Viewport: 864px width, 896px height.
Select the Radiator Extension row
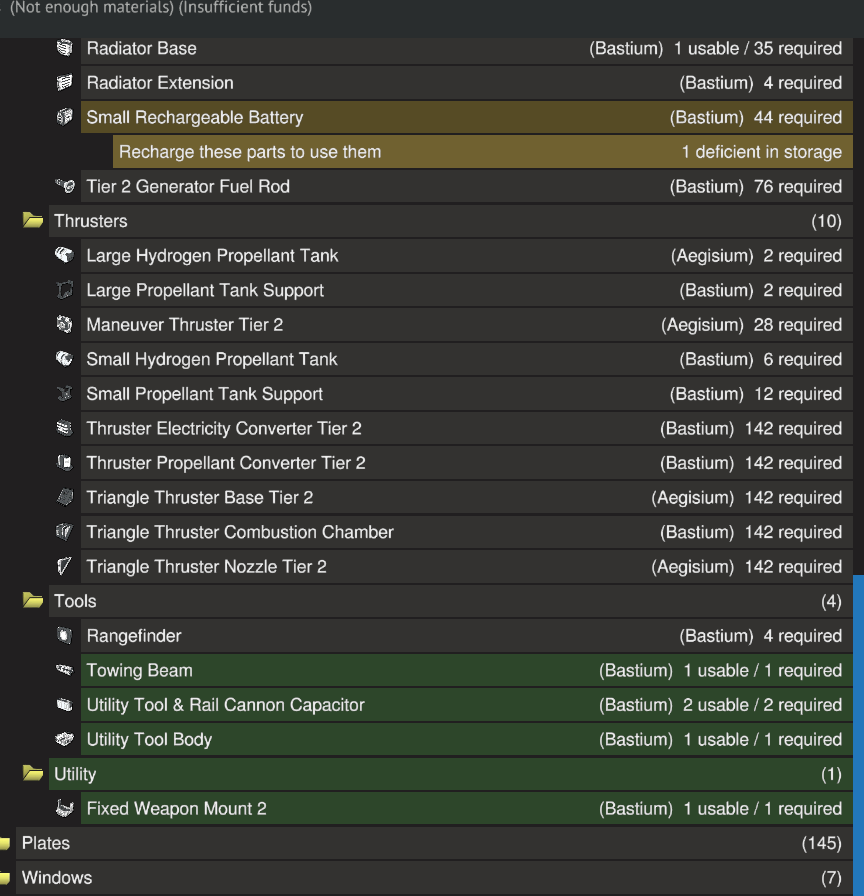450,83
